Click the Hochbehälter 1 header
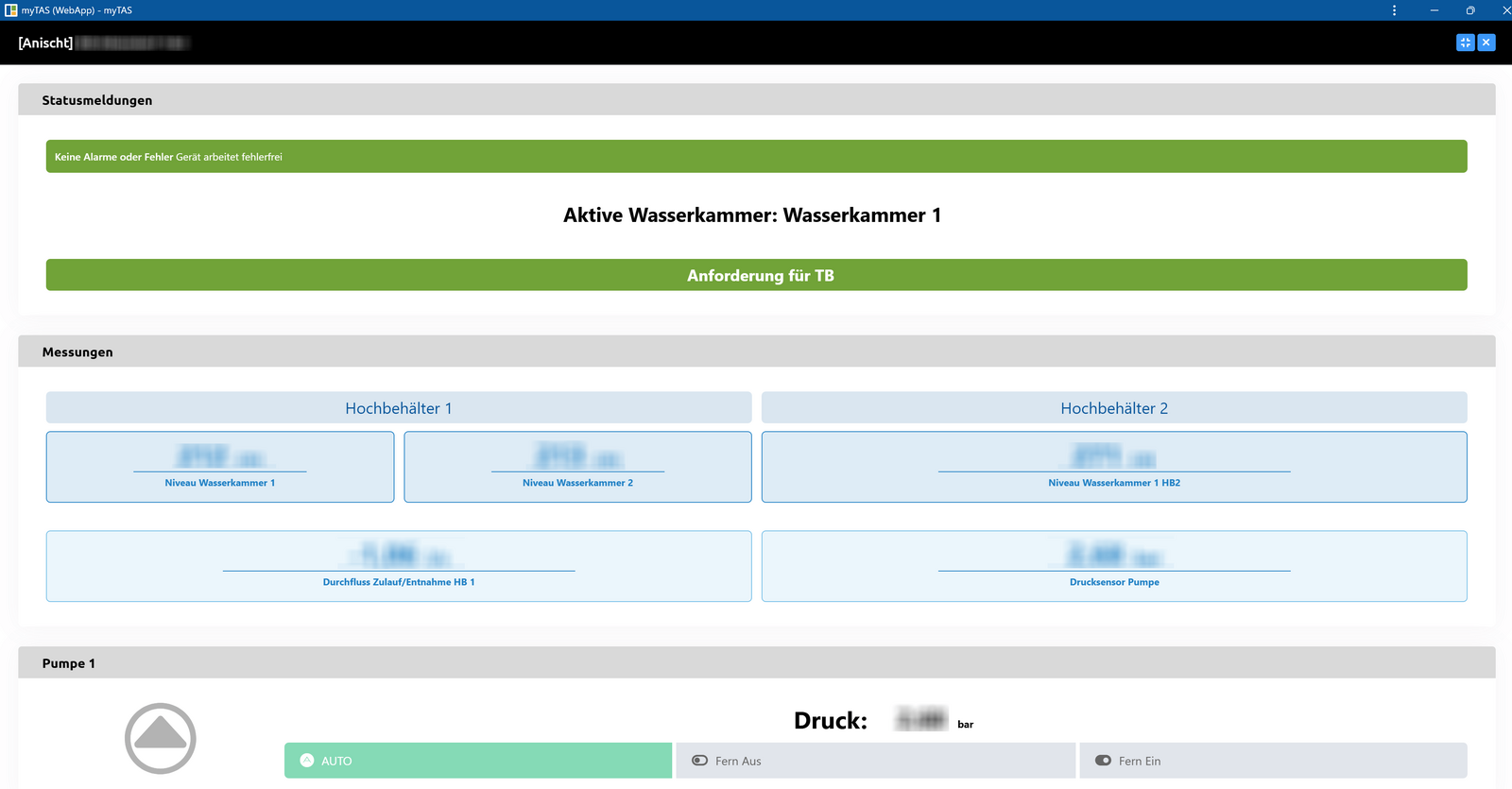Image resolution: width=1512 pixels, height=789 pixels. click(x=399, y=408)
